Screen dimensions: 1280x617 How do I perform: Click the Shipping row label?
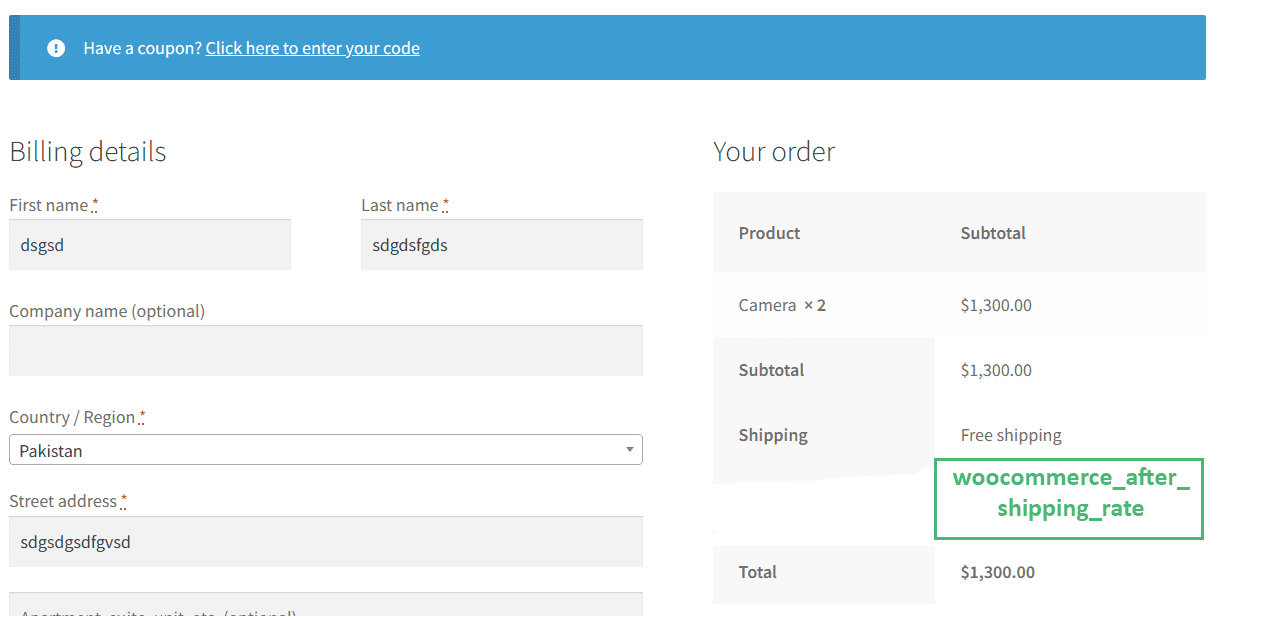click(x=773, y=435)
